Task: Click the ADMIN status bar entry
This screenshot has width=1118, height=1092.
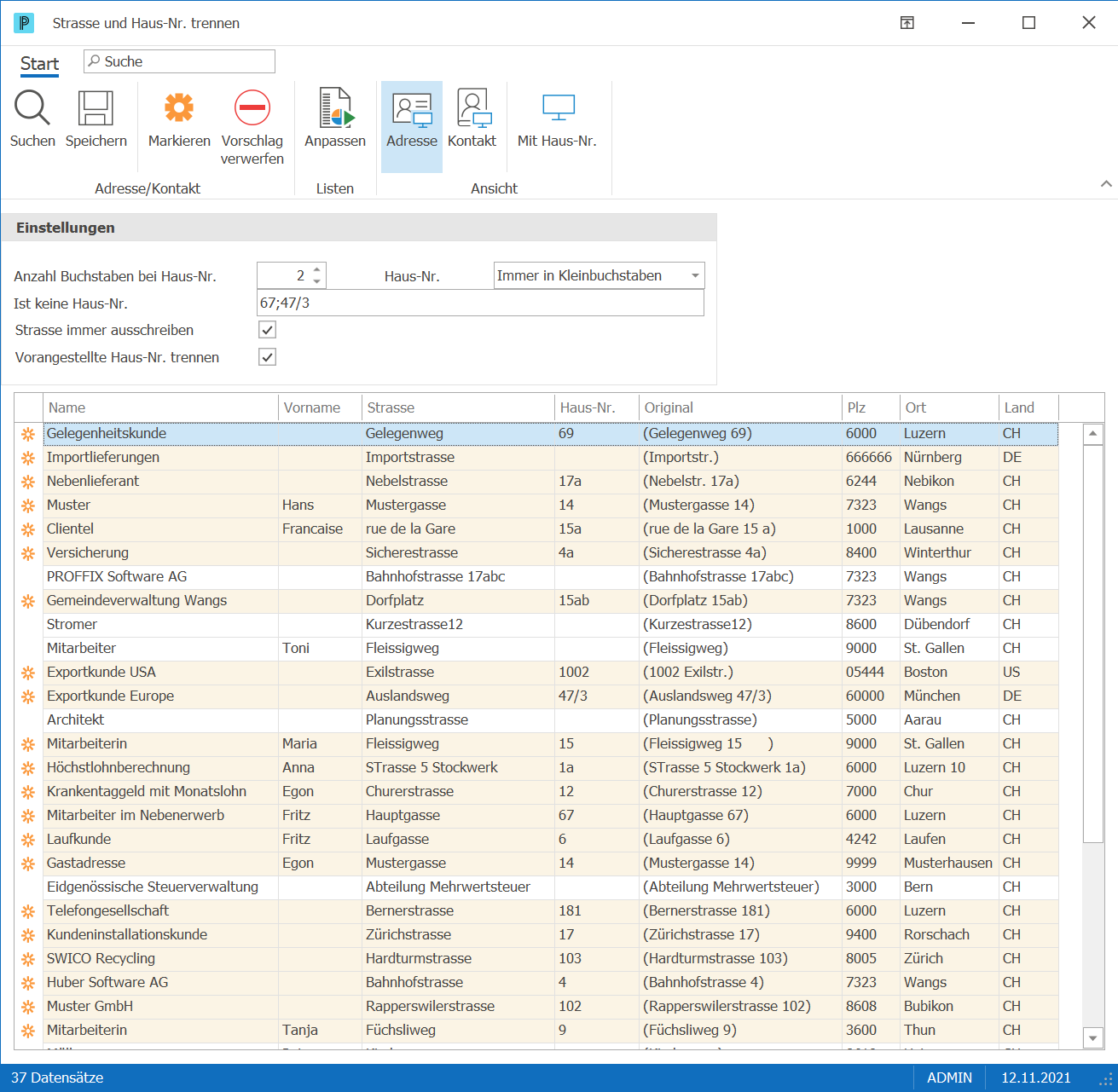Action: tap(949, 1078)
